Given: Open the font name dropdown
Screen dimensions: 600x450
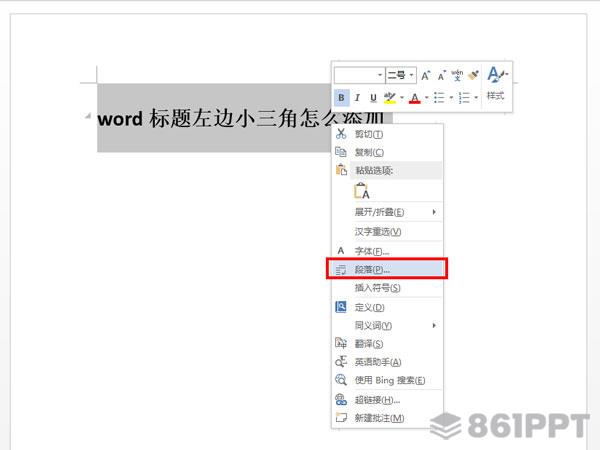Looking at the screenshot, I should tap(380, 75).
